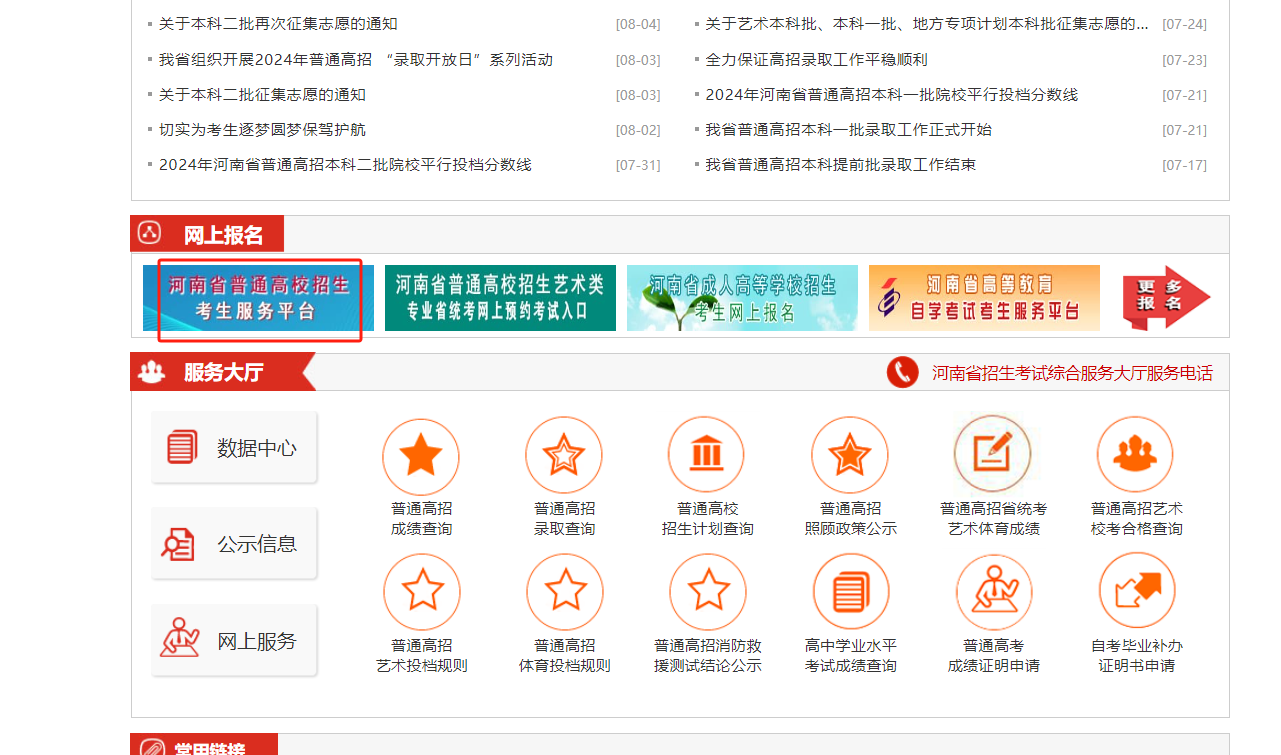The height and width of the screenshot is (755, 1281).
Task: Click the 更多报名 red arrow button
Action: point(1165,297)
